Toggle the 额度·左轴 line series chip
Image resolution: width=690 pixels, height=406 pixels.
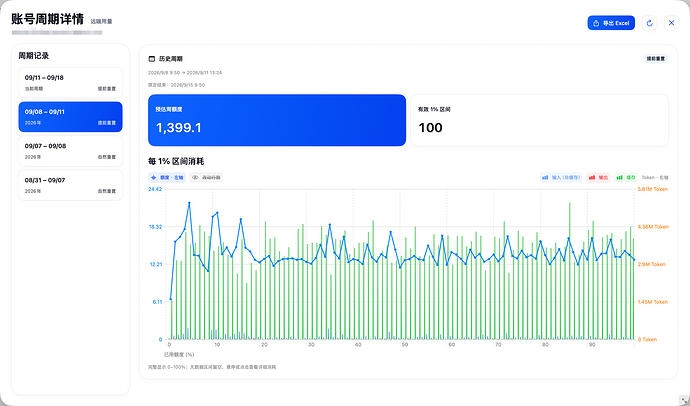167,178
